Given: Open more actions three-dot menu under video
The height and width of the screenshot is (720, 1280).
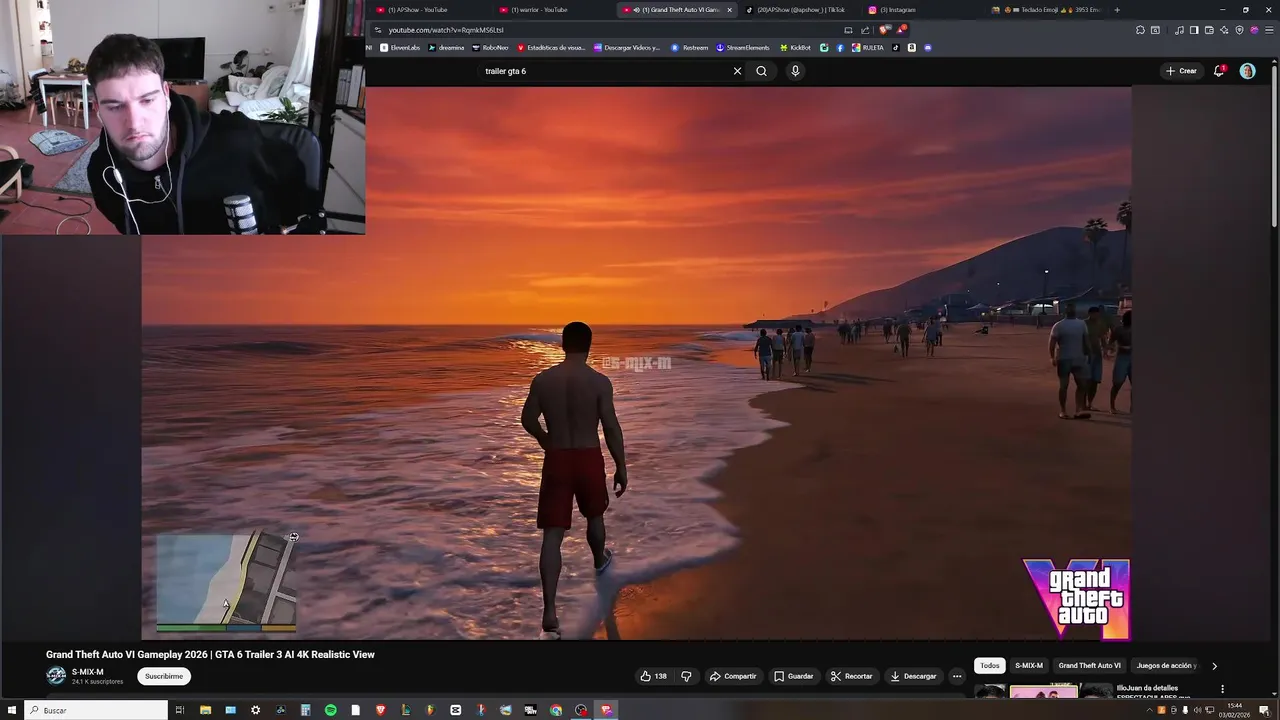Looking at the screenshot, I should pos(957,676).
